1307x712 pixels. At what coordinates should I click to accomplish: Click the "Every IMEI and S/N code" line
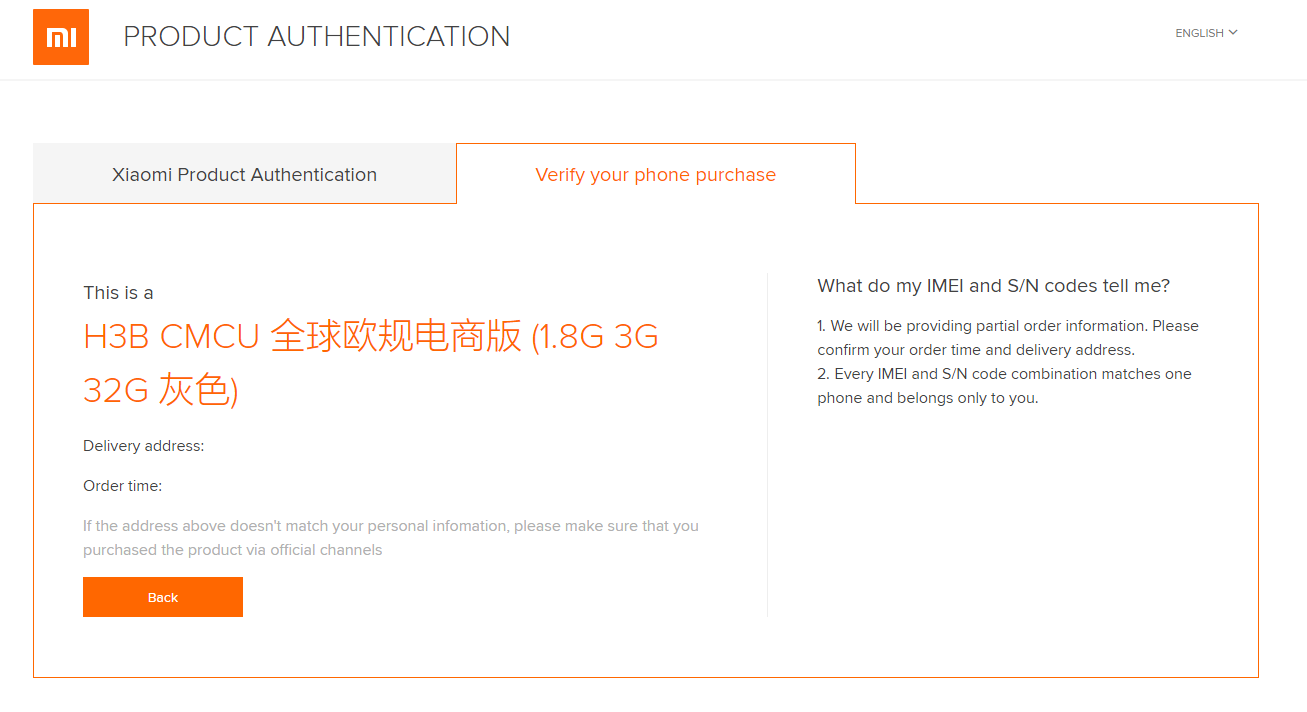(x=1004, y=374)
